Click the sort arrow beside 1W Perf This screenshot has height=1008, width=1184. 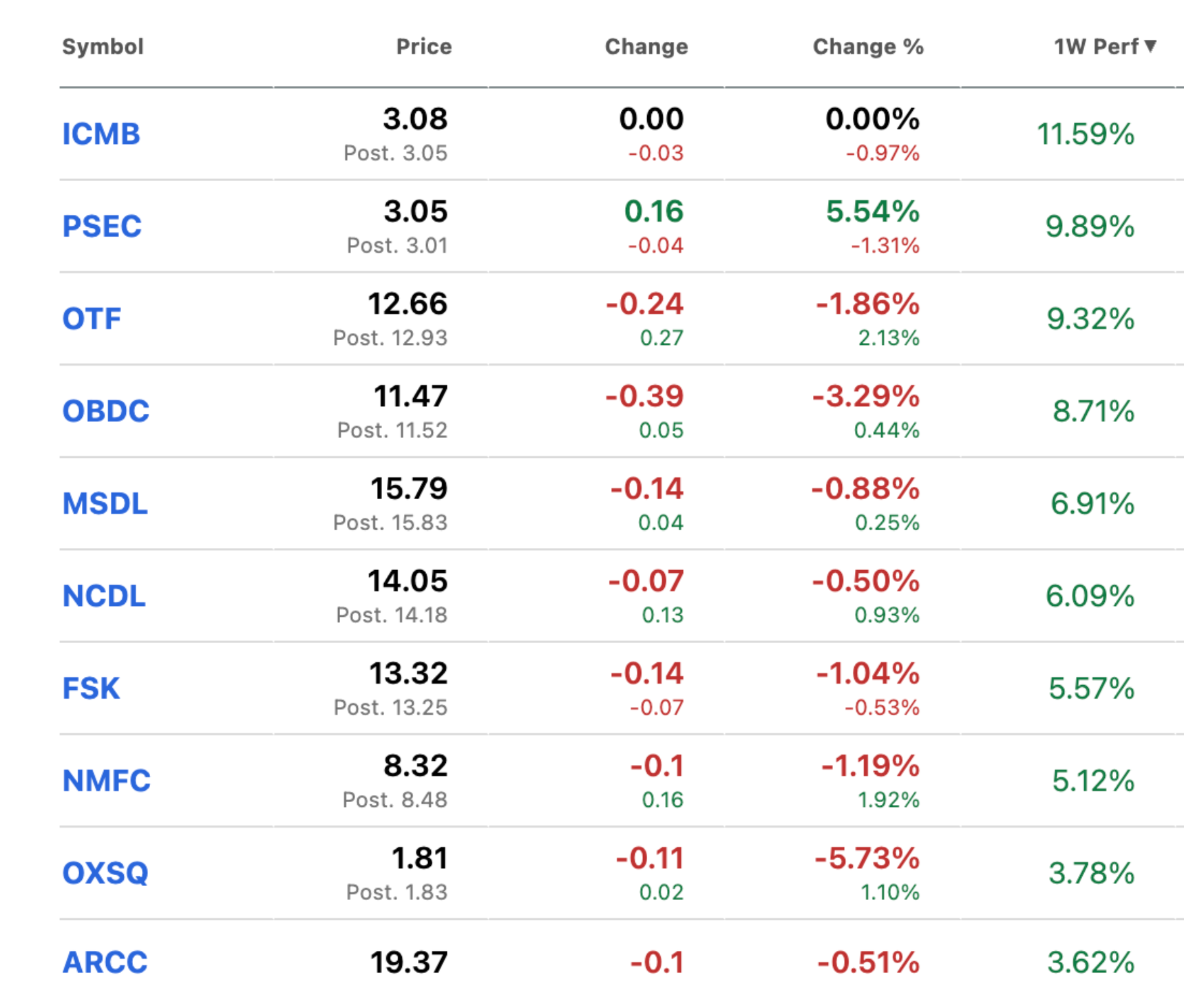pos(1150,46)
